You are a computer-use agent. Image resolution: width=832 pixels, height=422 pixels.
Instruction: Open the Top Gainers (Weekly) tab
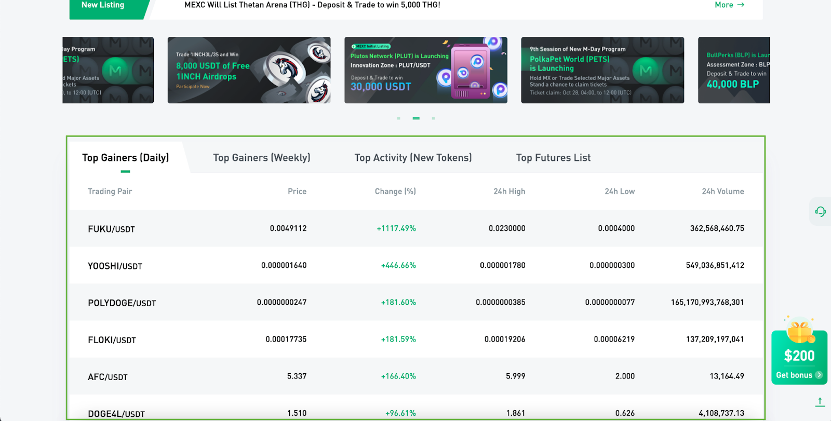pyautogui.click(x=261, y=158)
